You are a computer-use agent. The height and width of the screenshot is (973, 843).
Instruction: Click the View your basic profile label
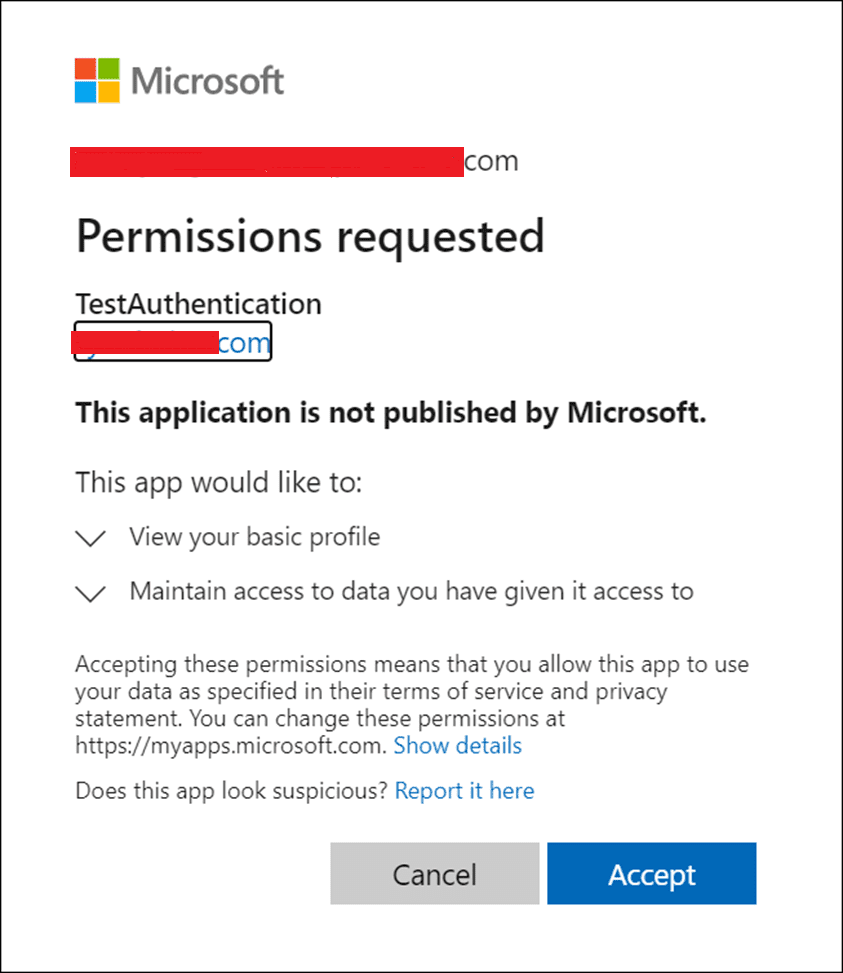coord(254,537)
